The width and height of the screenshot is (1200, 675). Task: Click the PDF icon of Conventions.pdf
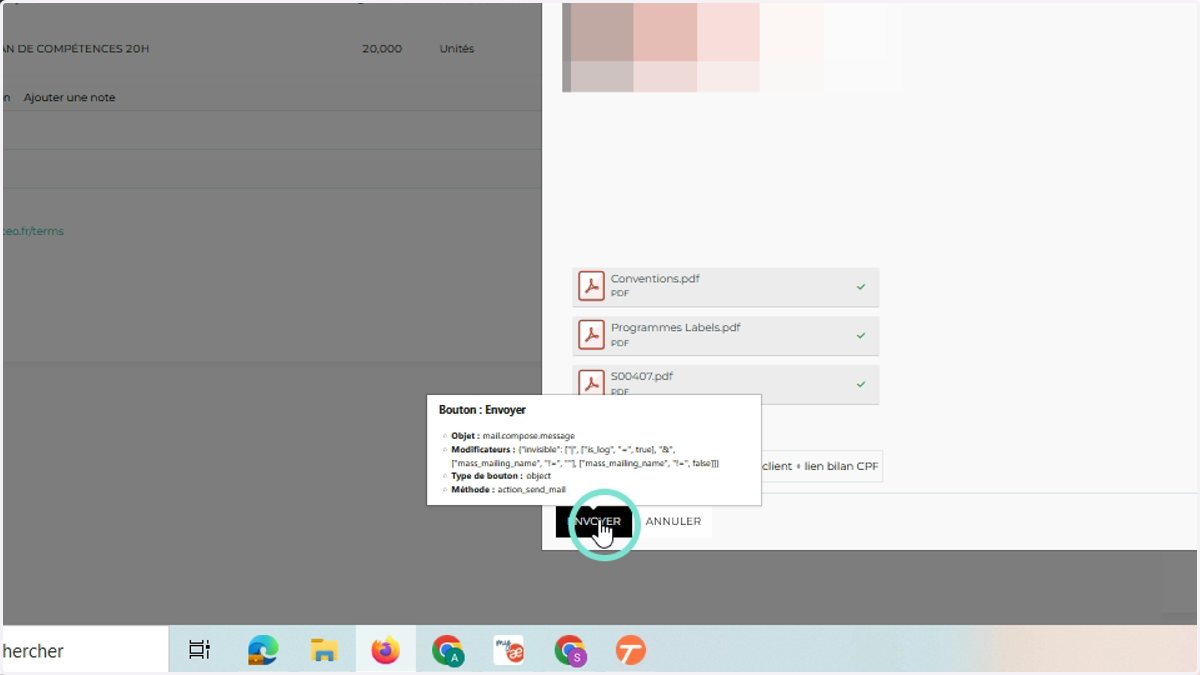(591, 287)
